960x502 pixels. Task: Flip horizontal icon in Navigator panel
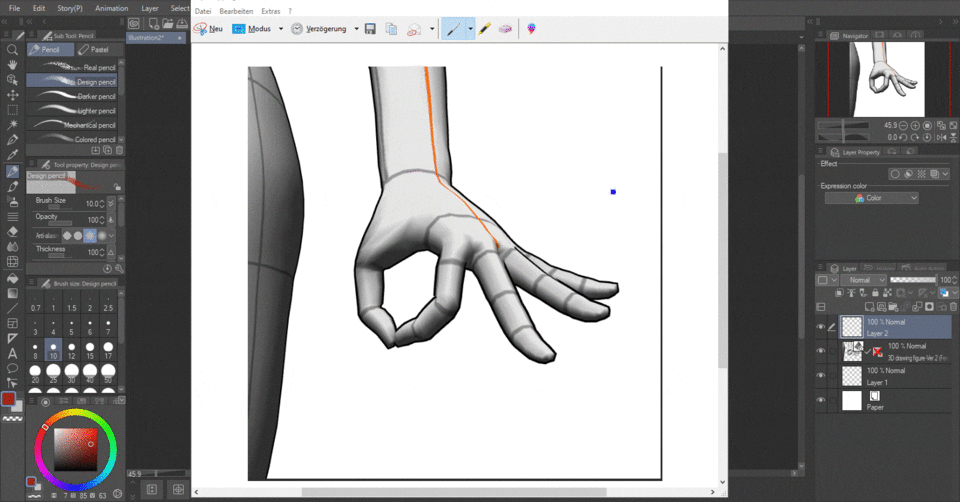pyautogui.click(x=942, y=137)
